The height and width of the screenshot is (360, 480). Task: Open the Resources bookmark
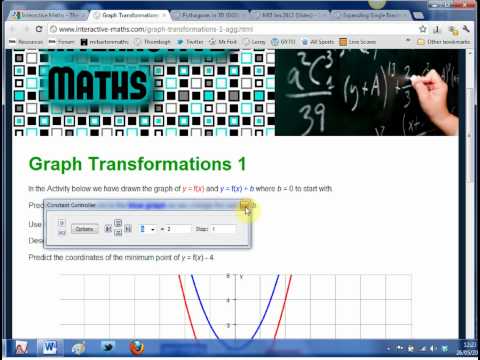coord(26,42)
